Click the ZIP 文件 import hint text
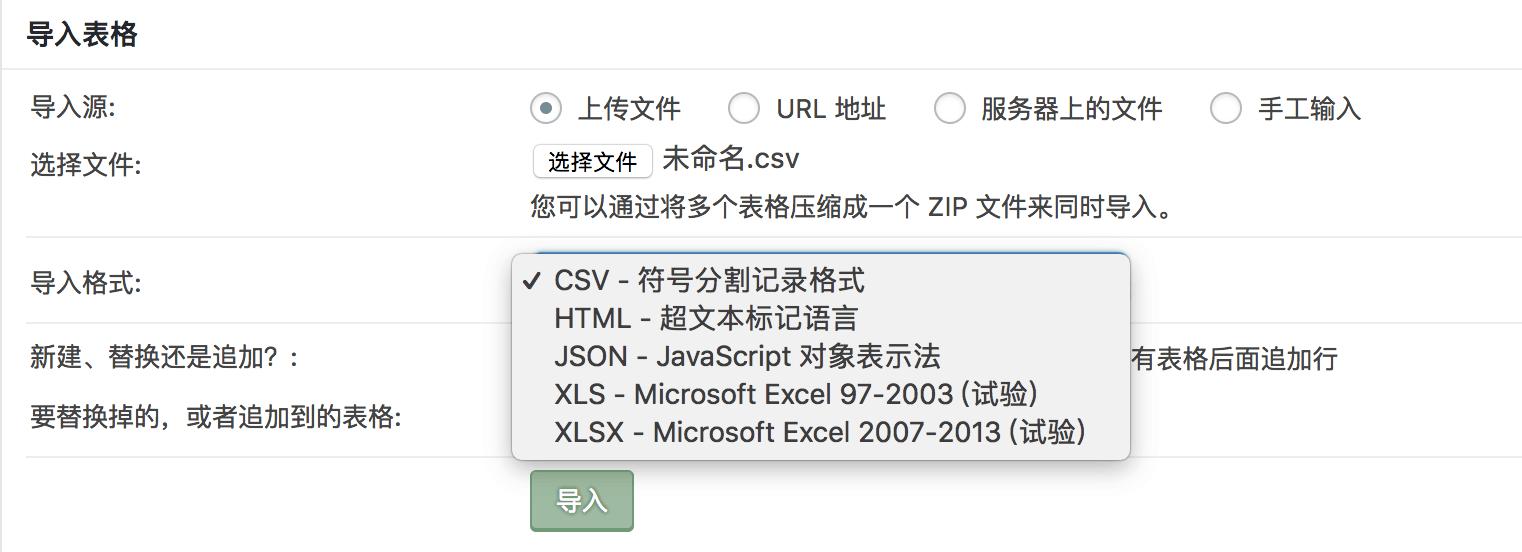Viewport: 1522px width, 552px height. (851, 208)
